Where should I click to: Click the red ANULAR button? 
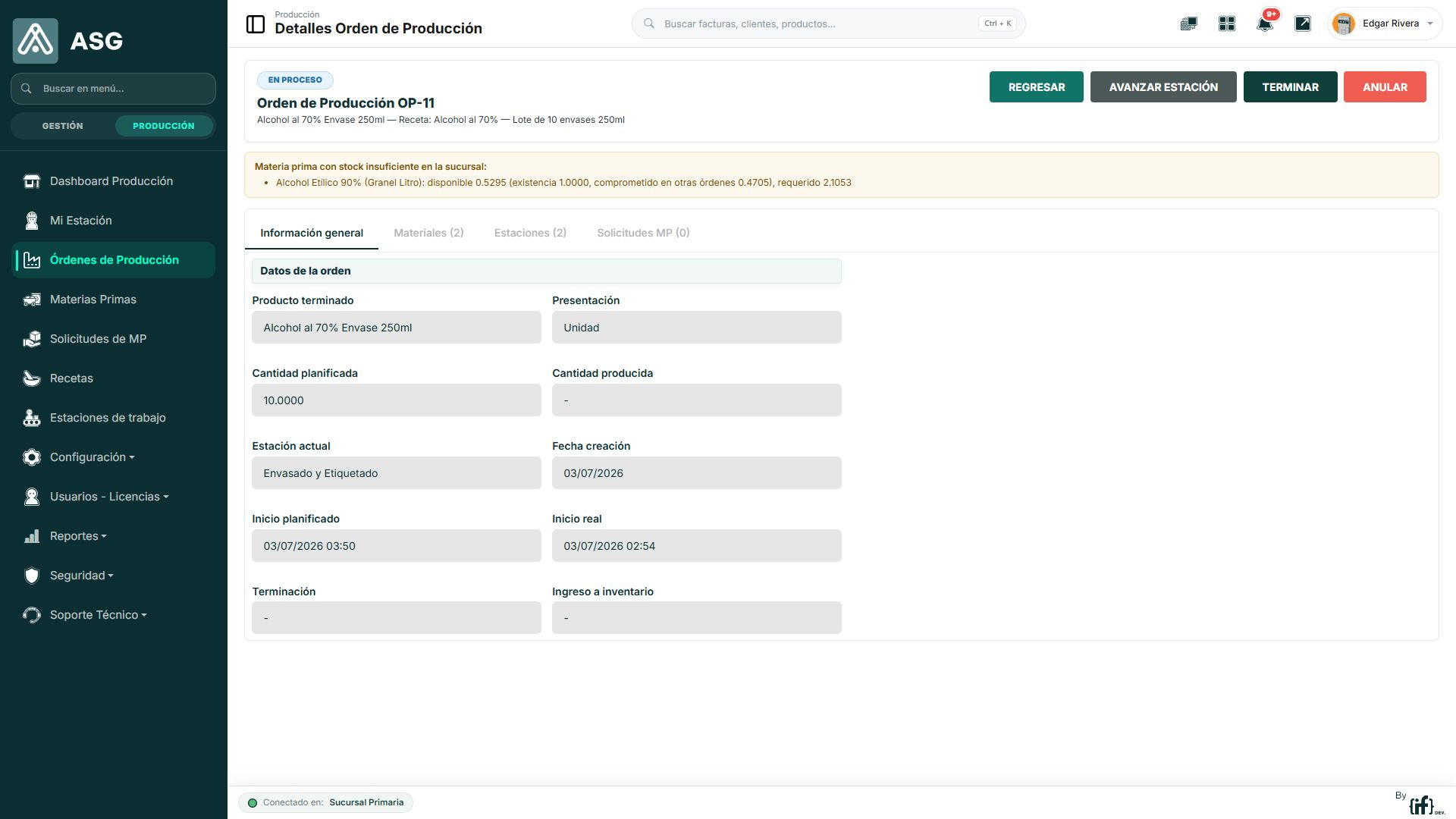click(1385, 87)
